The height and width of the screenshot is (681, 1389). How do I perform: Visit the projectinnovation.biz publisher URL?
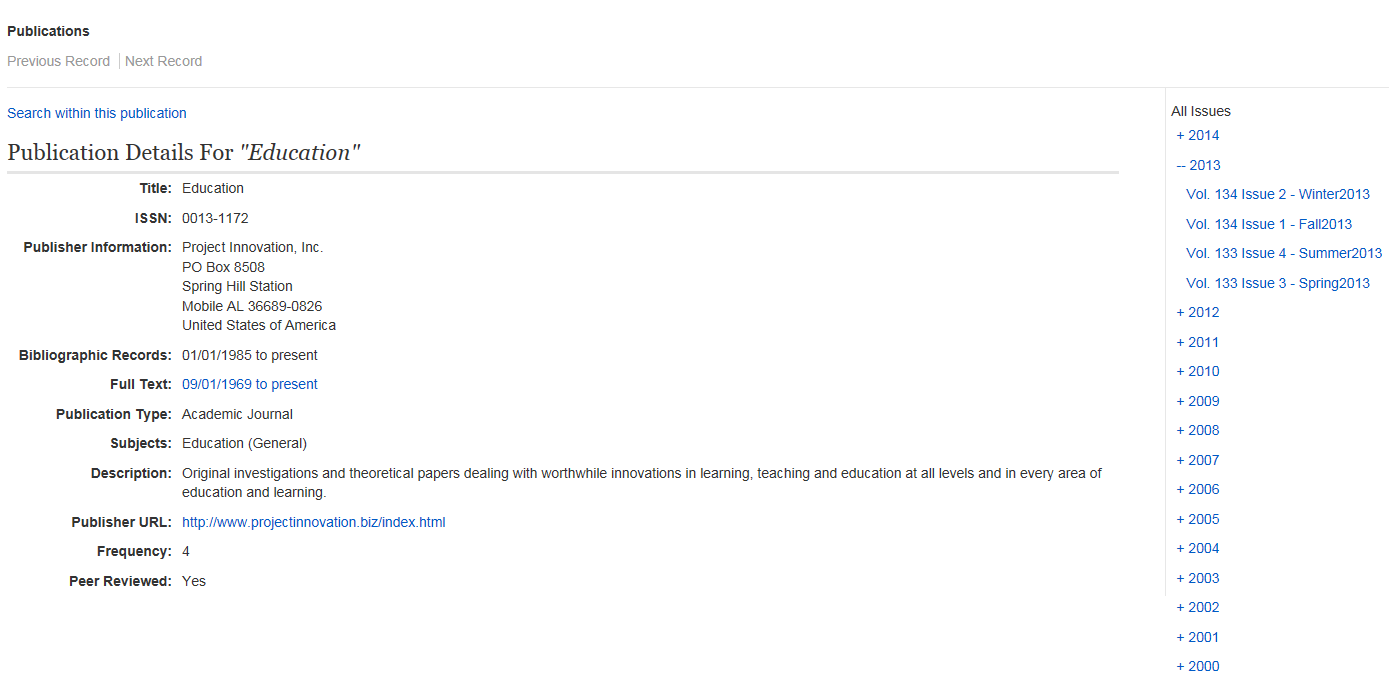coord(313,523)
